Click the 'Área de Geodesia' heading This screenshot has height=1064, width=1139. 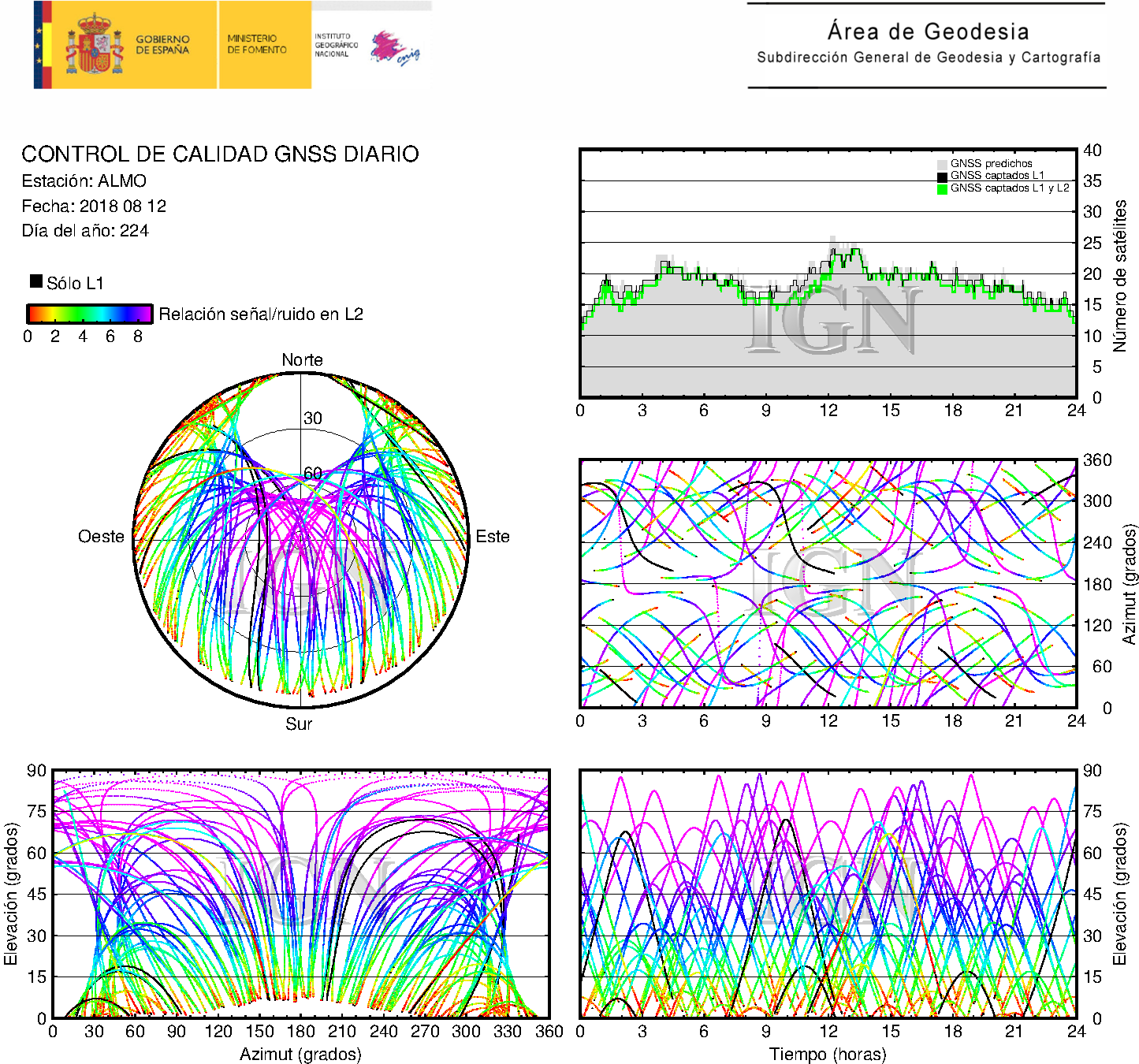click(928, 32)
